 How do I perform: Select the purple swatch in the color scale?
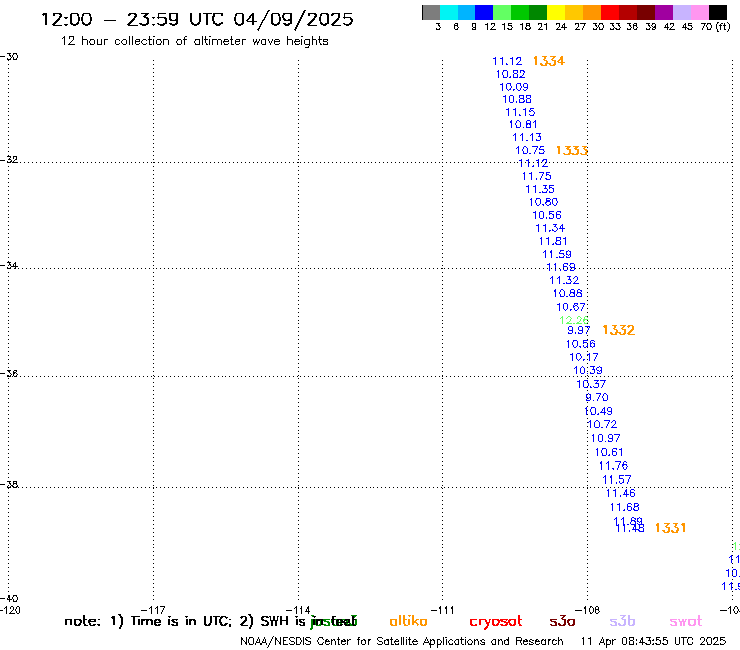pyautogui.click(x=664, y=12)
